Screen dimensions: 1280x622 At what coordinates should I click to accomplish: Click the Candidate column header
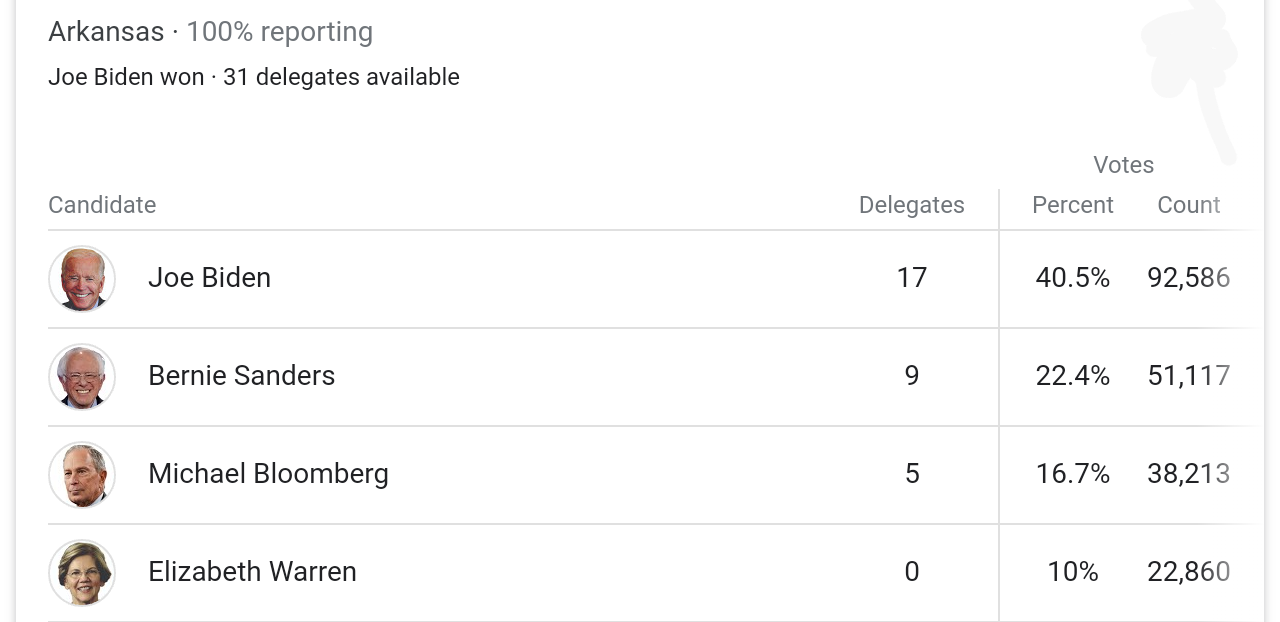[102, 205]
